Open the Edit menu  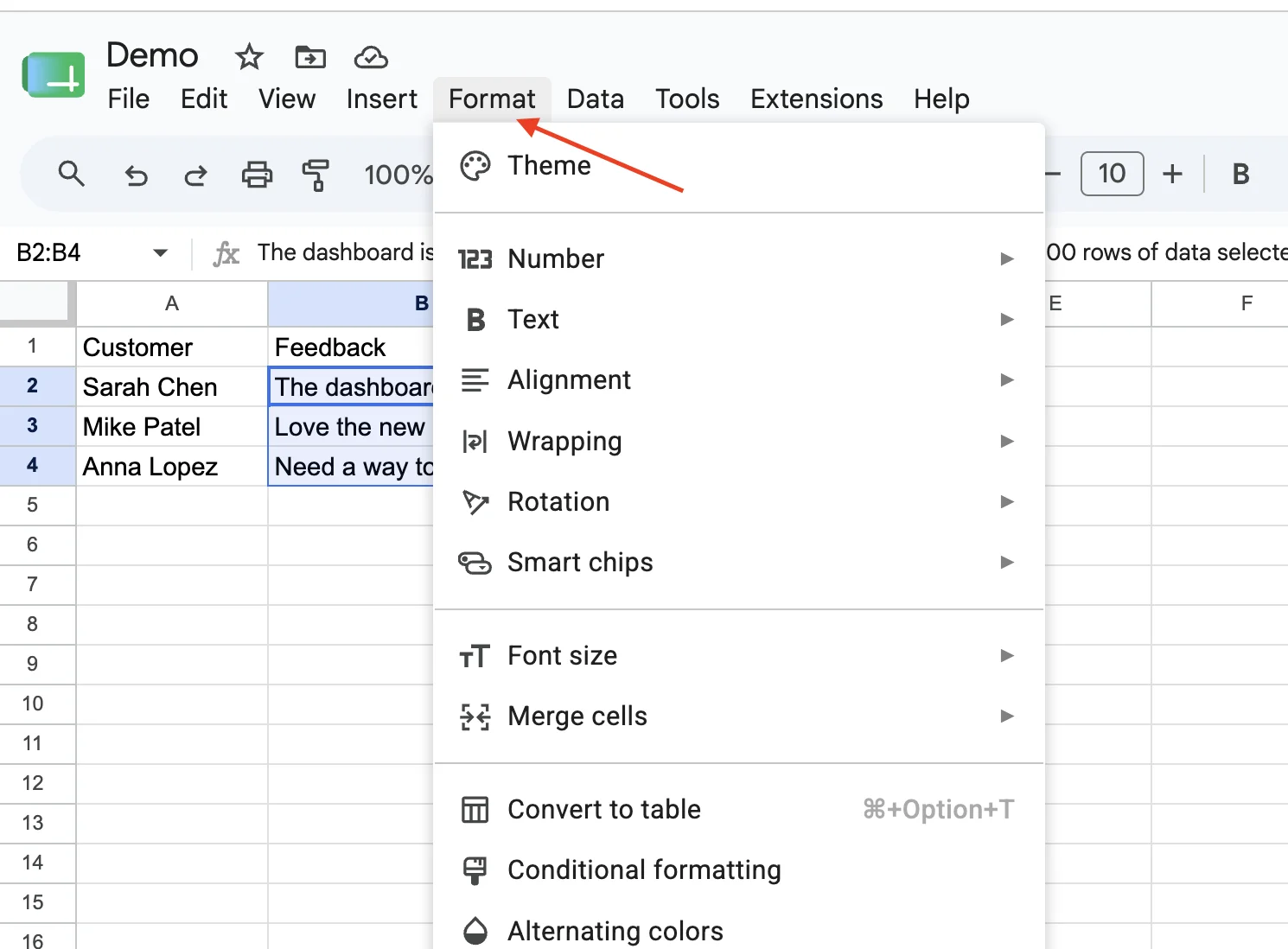click(x=204, y=99)
